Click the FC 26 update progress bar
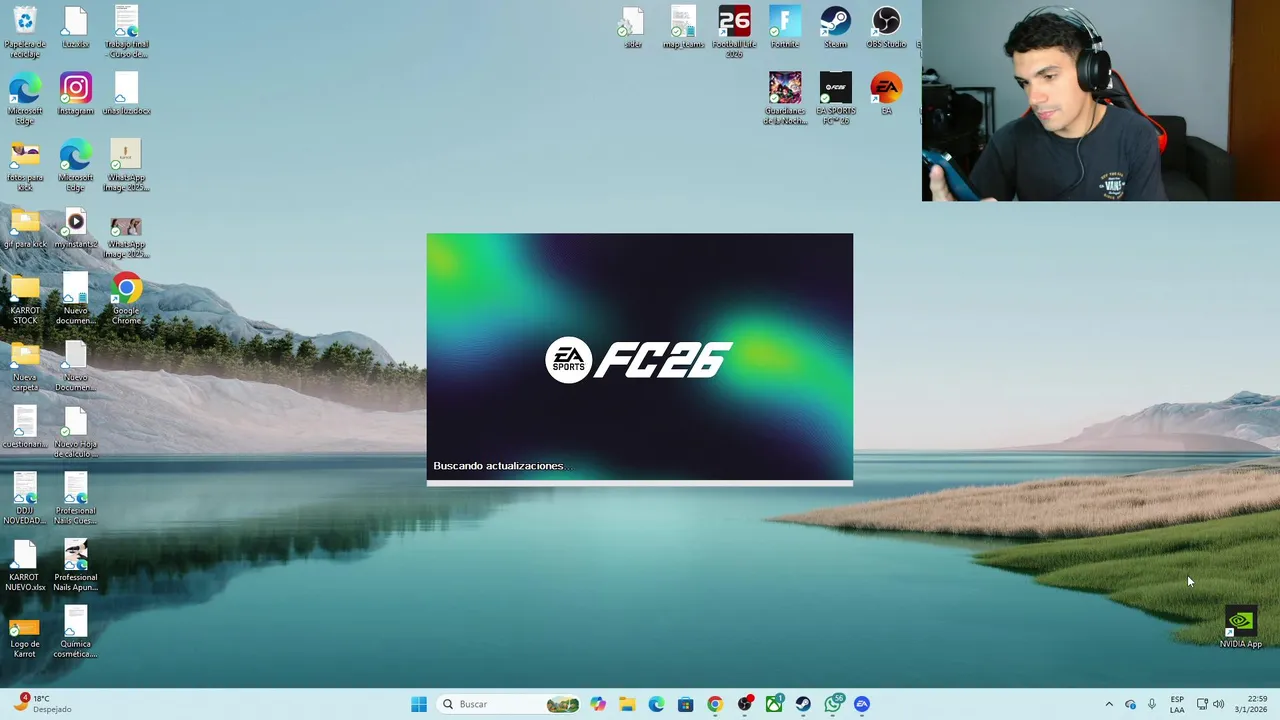This screenshot has height=720, width=1280. (x=640, y=483)
